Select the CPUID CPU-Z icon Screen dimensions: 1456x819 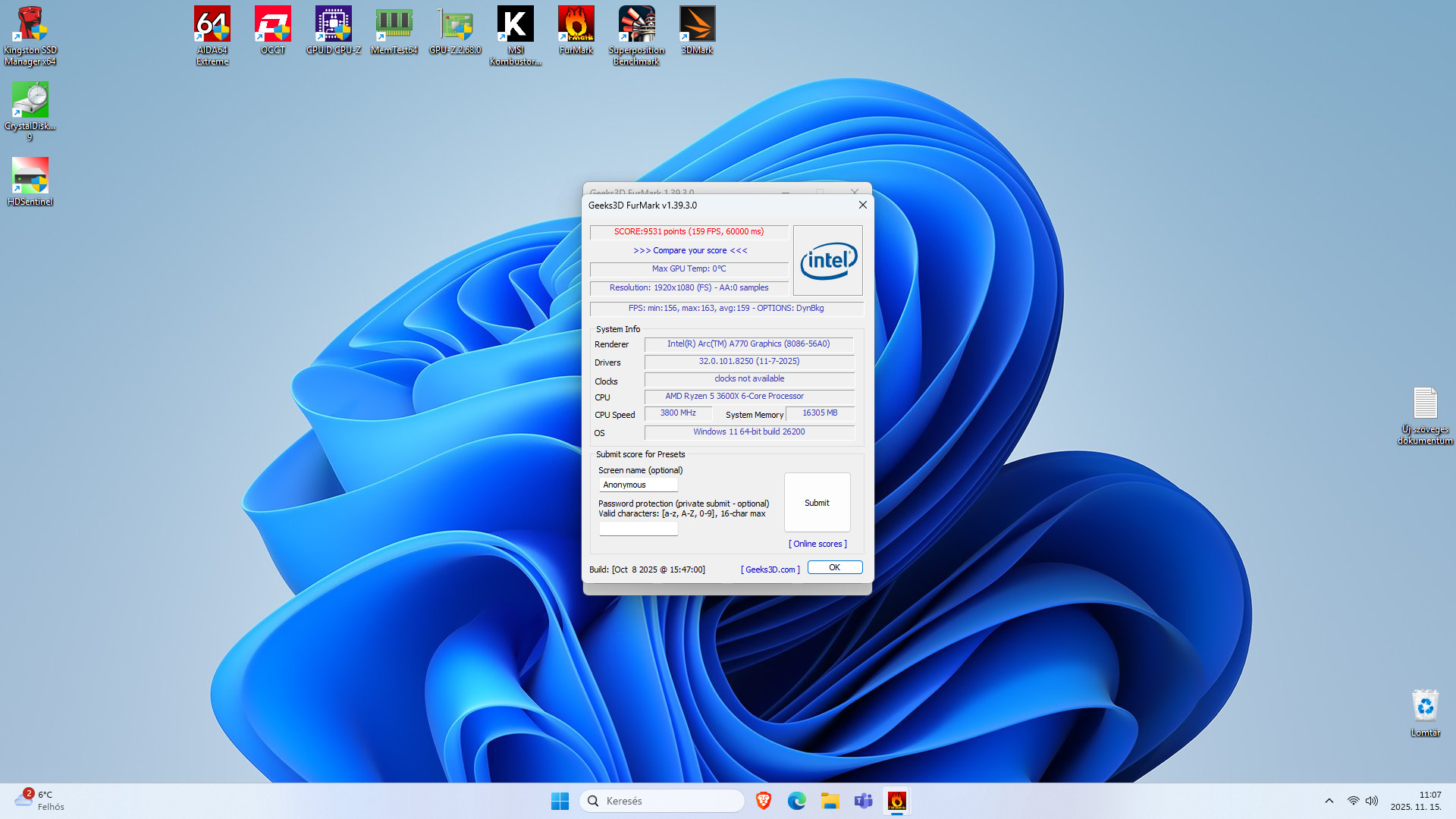[x=334, y=26]
